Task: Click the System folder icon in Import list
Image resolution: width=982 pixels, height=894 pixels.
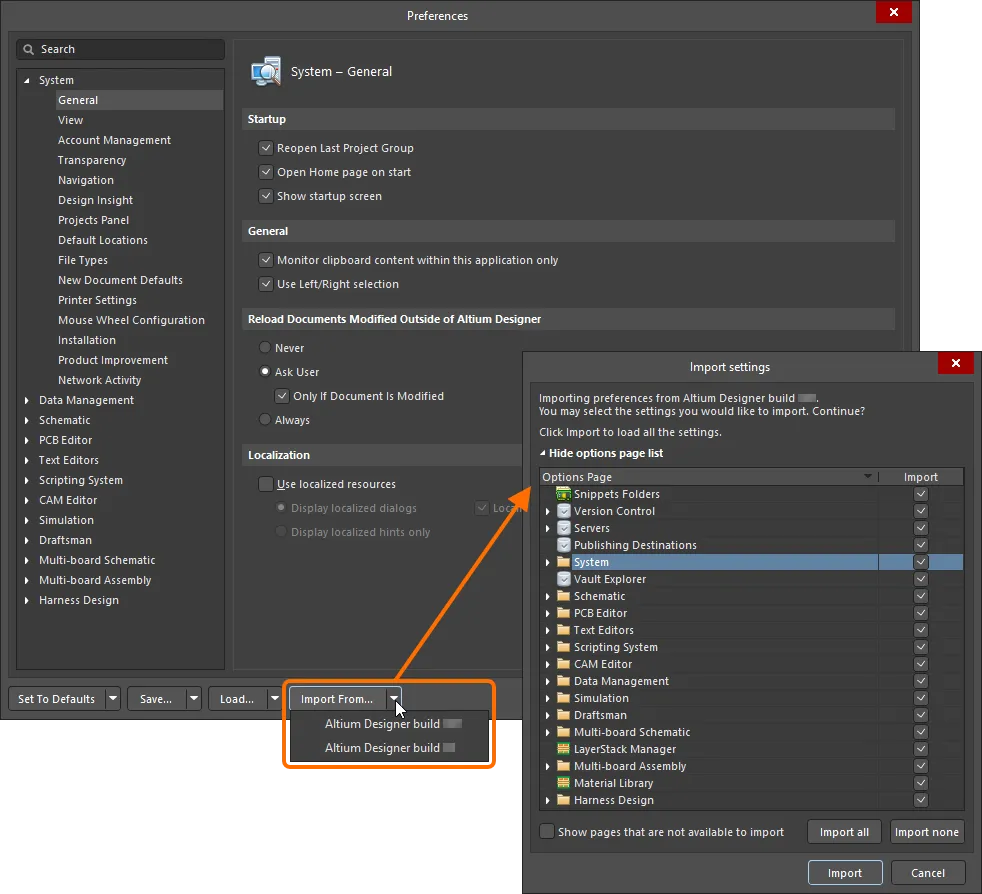Action: click(563, 561)
